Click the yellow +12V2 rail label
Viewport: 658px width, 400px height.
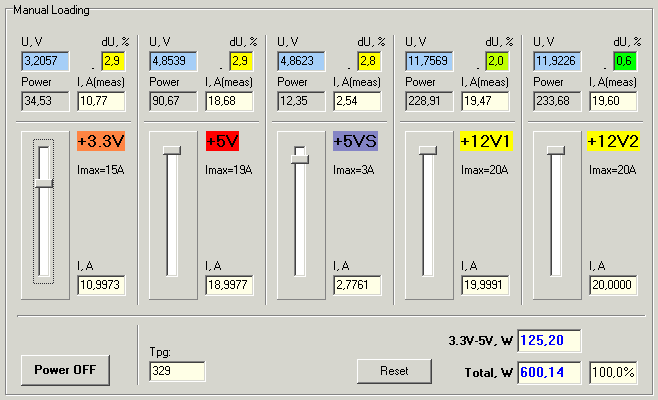[614, 141]
